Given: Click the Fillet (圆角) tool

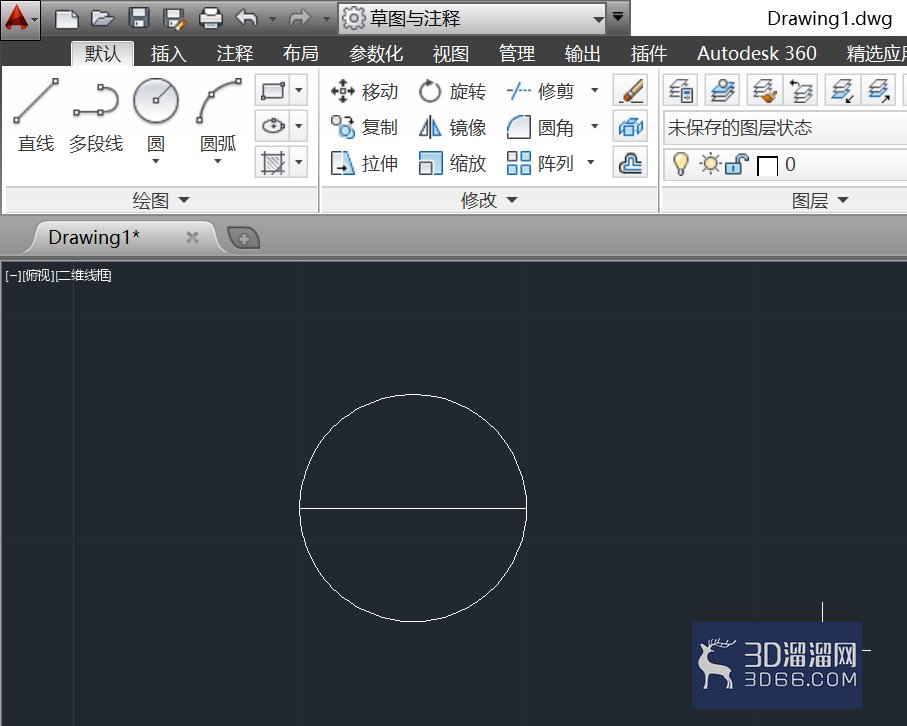Looking at the screenshot, I should pos(540,127).
